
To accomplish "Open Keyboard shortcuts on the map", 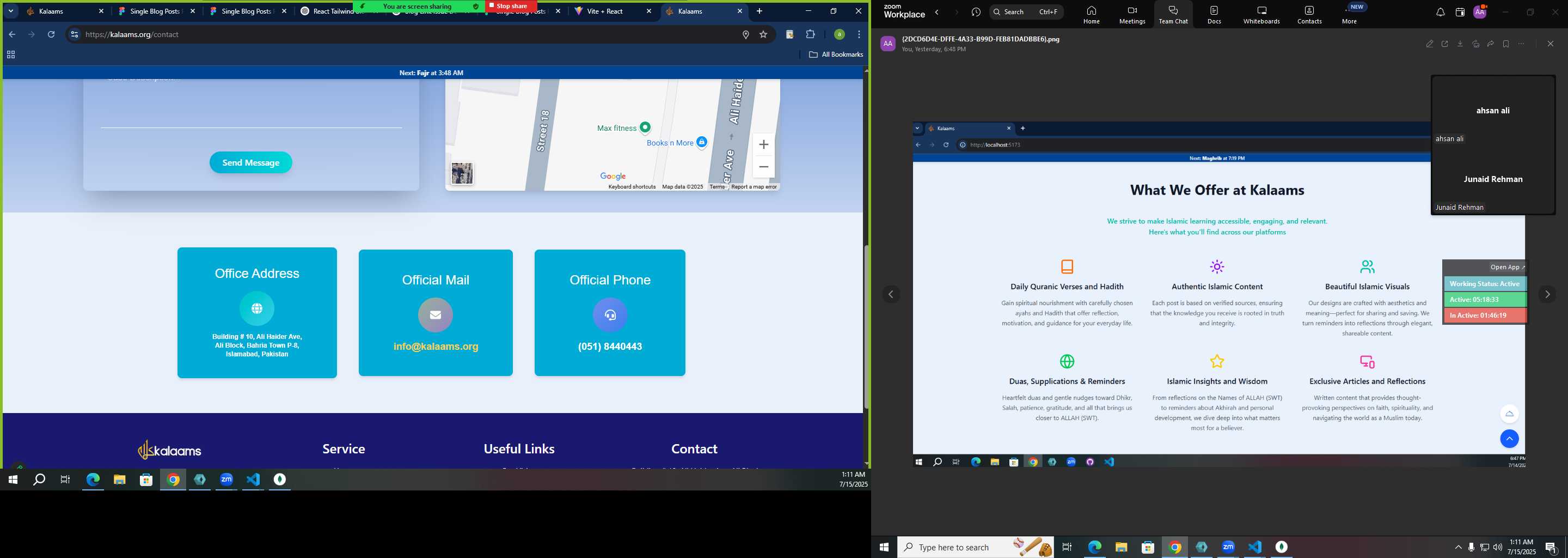I will tap(632, 187).
